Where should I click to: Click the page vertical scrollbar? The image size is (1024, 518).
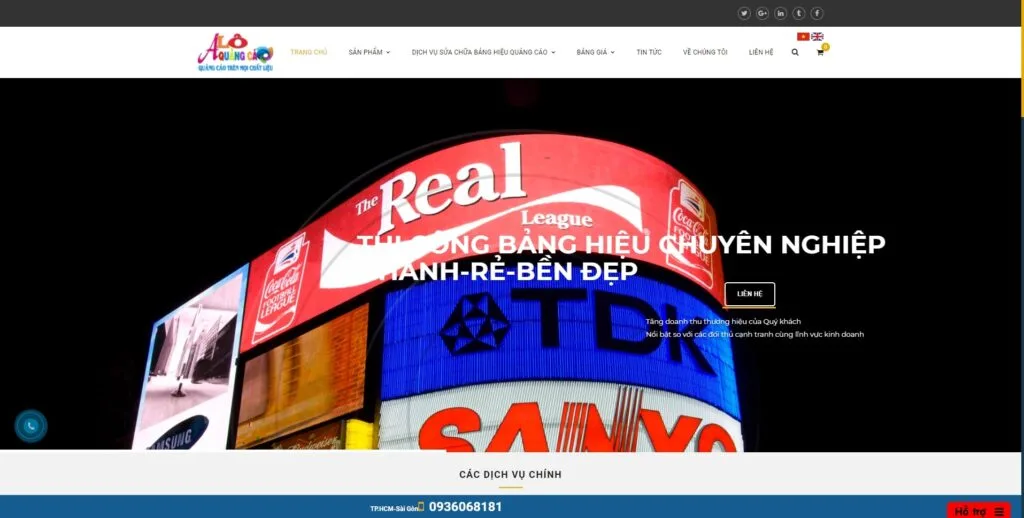pyautogui.click(x=1022, y=59)
